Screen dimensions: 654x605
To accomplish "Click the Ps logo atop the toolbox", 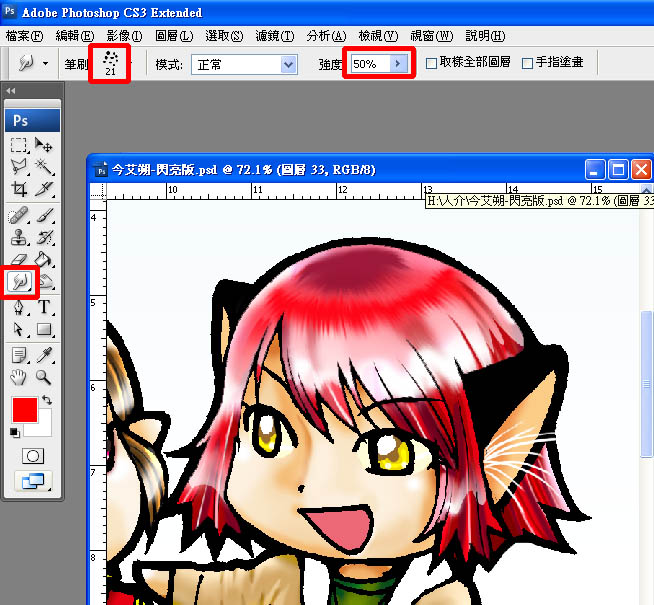I will tap(33, 121).
